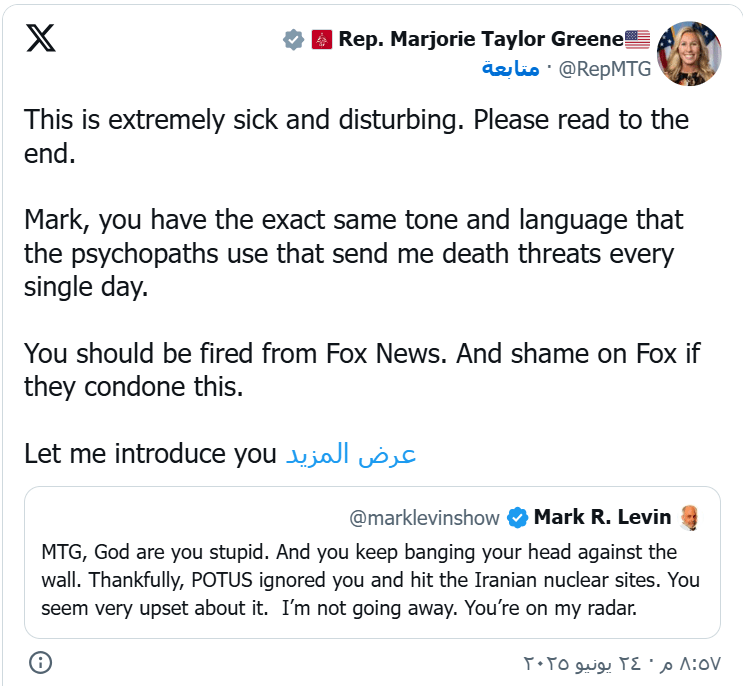Open Marjorie Taylor Greene's profile photo
The height and width of the screenshot is (686, 743).
pos(689,54)
